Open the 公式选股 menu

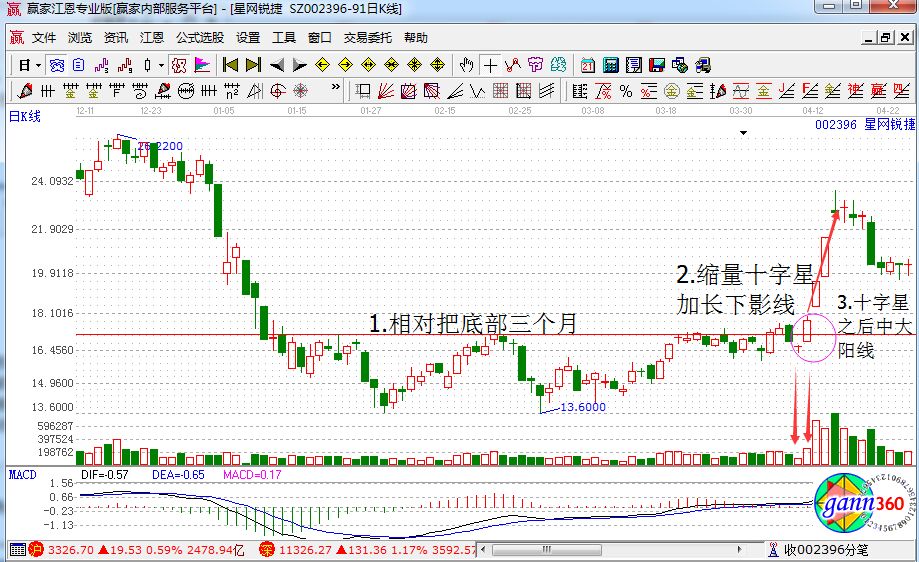tap(200, 38)
